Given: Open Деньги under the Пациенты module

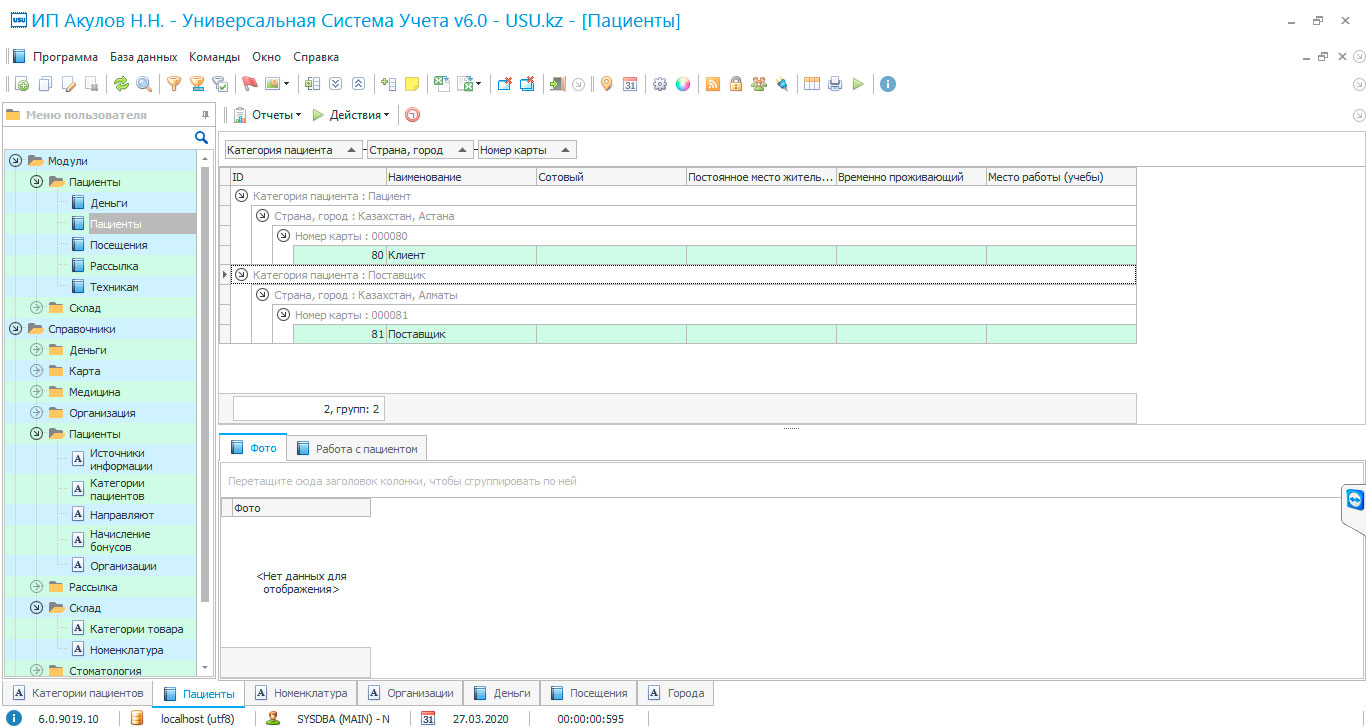Looking at the screenshot, I should pos(108,203).
